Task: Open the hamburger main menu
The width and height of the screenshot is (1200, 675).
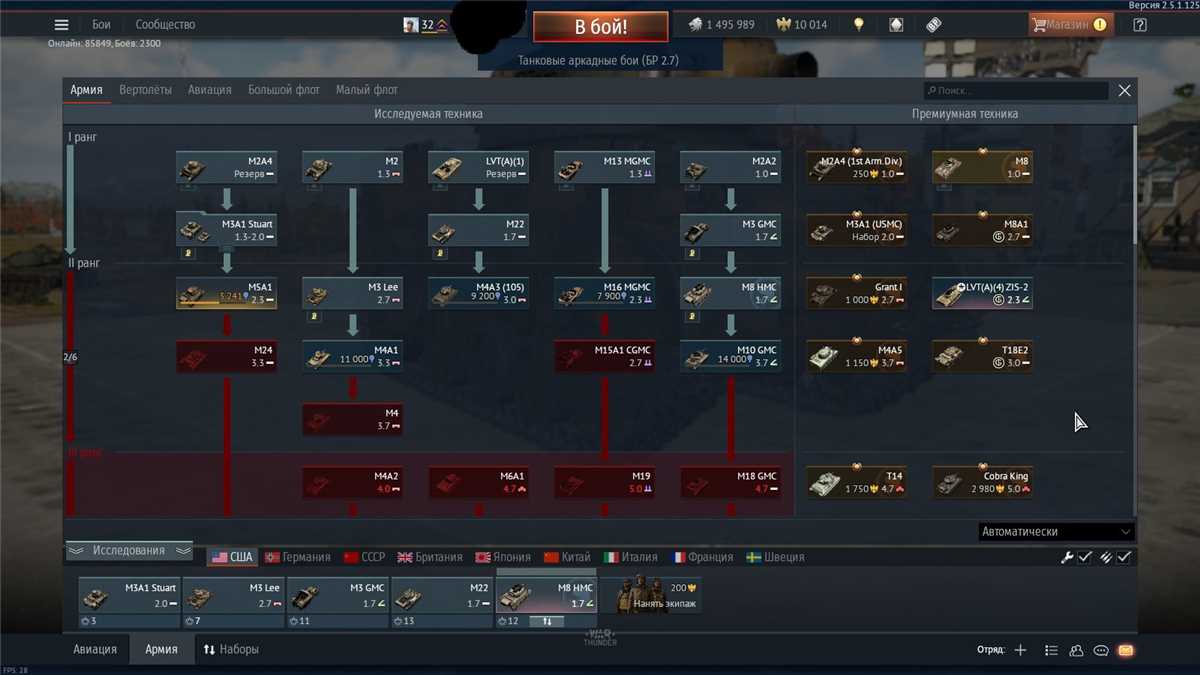Action: tap(62, 25)
